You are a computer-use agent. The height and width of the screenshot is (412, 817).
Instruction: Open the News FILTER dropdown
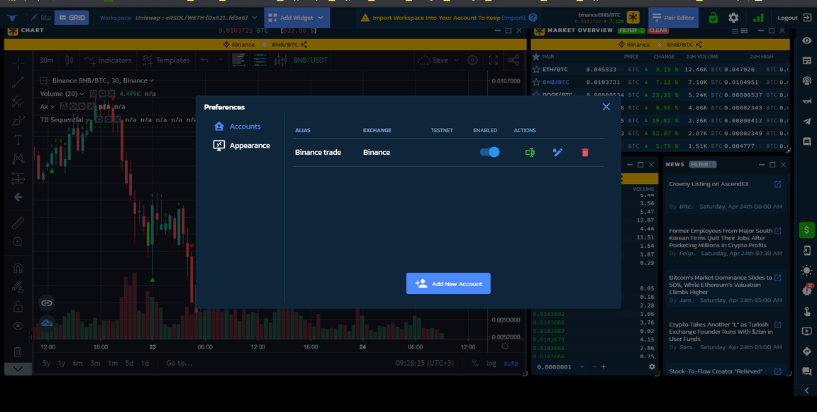[702, 165]
